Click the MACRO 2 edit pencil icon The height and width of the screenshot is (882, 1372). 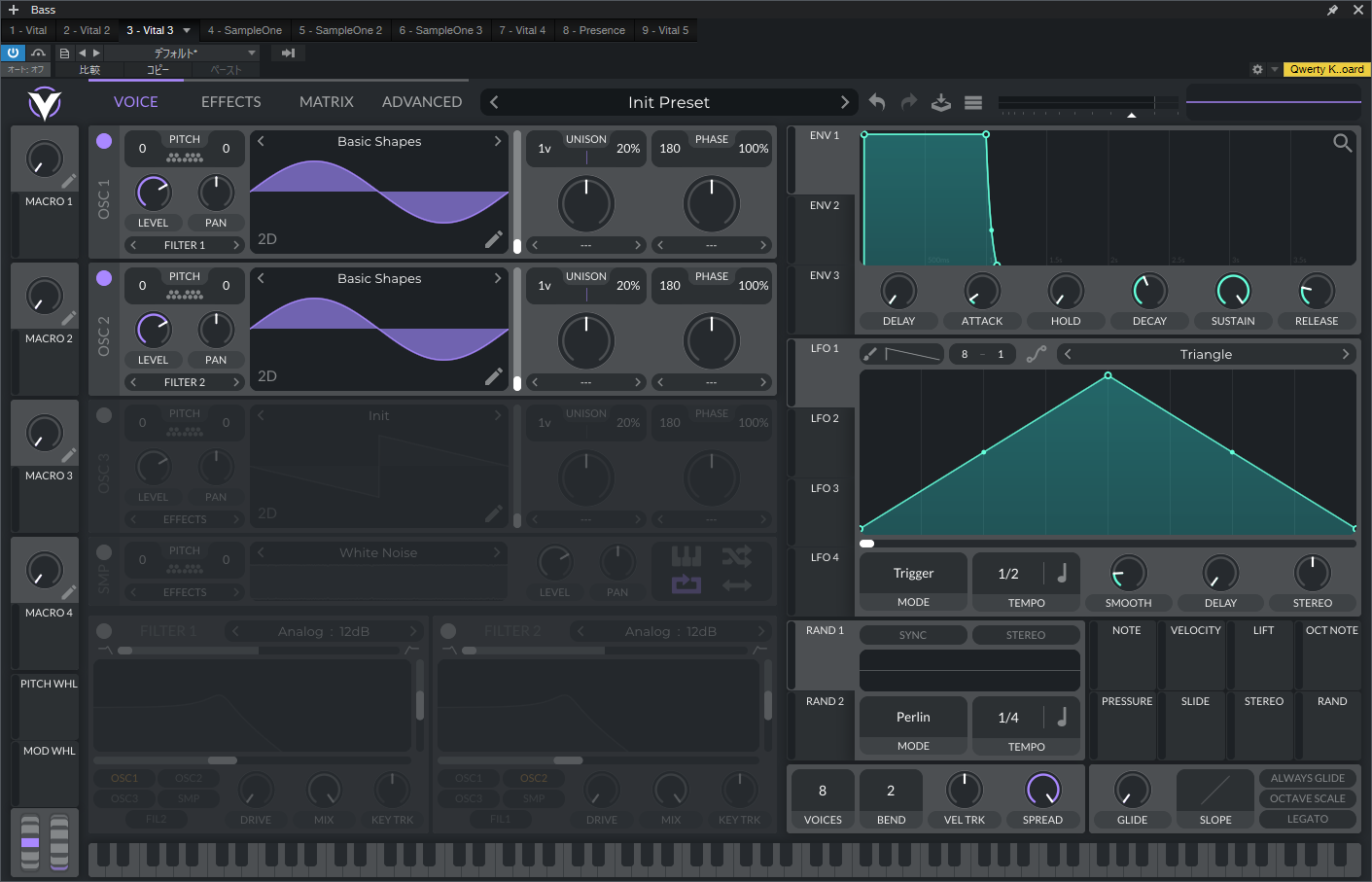point(69,318)
